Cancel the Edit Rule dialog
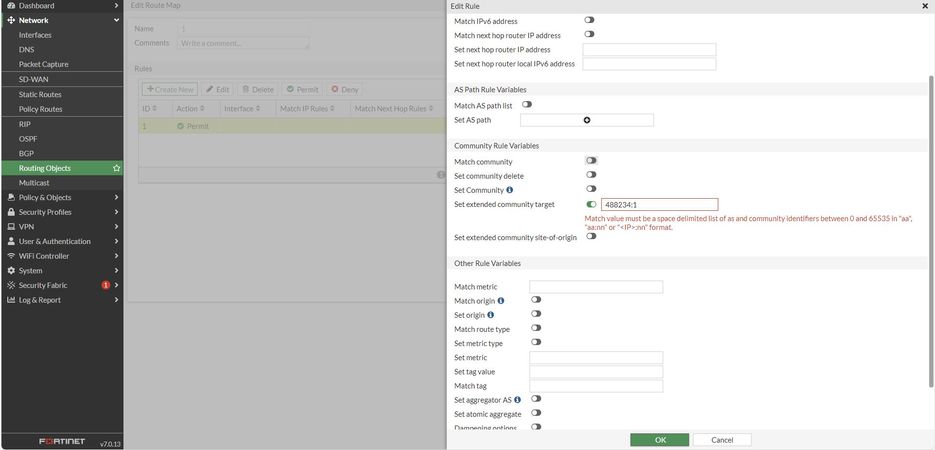The width and height of the screenshot is (935, 450). (x=722, y=440)
